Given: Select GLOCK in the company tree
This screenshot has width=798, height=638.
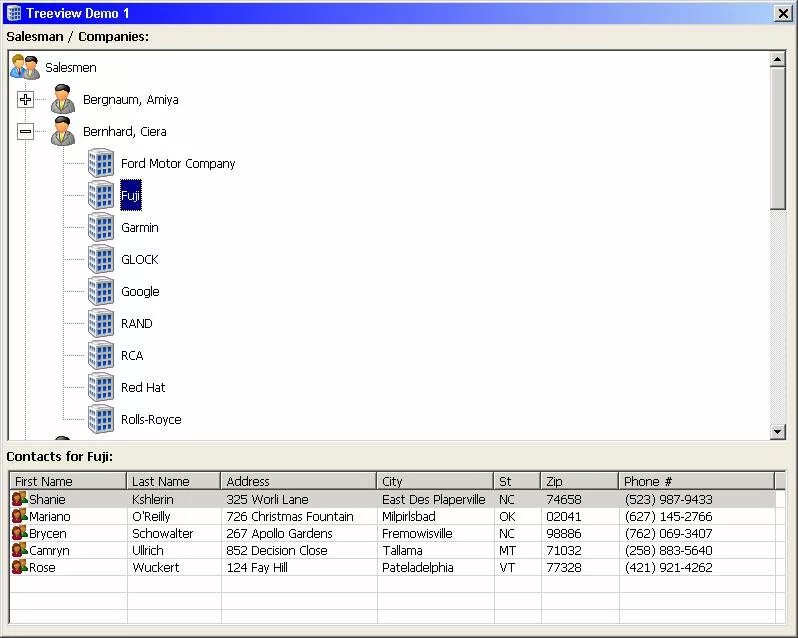Looking at the screenshot, I should click(x=140, y=259).
